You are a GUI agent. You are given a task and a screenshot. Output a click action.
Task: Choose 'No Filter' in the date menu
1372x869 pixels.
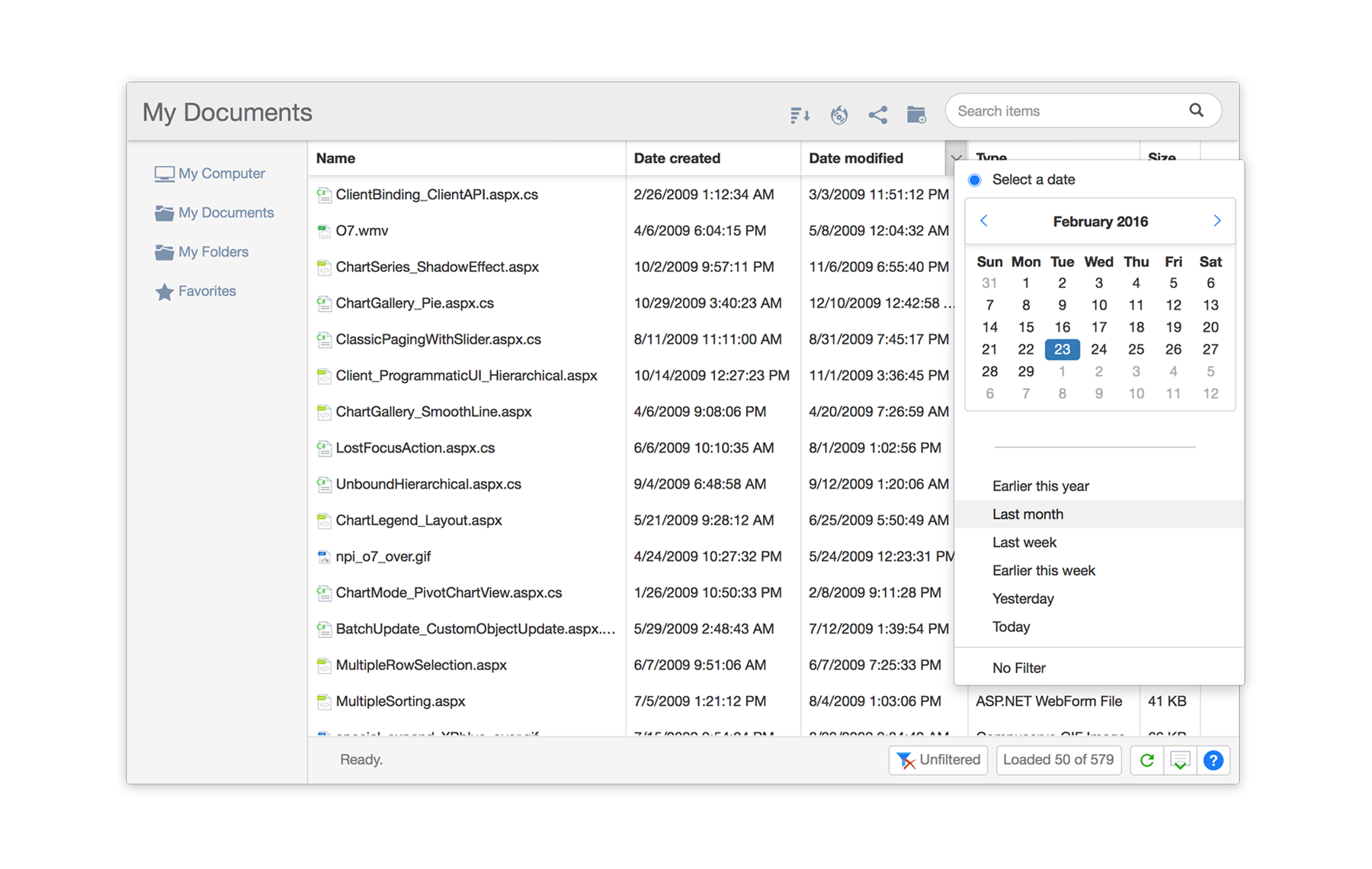tap(1018, 669)
